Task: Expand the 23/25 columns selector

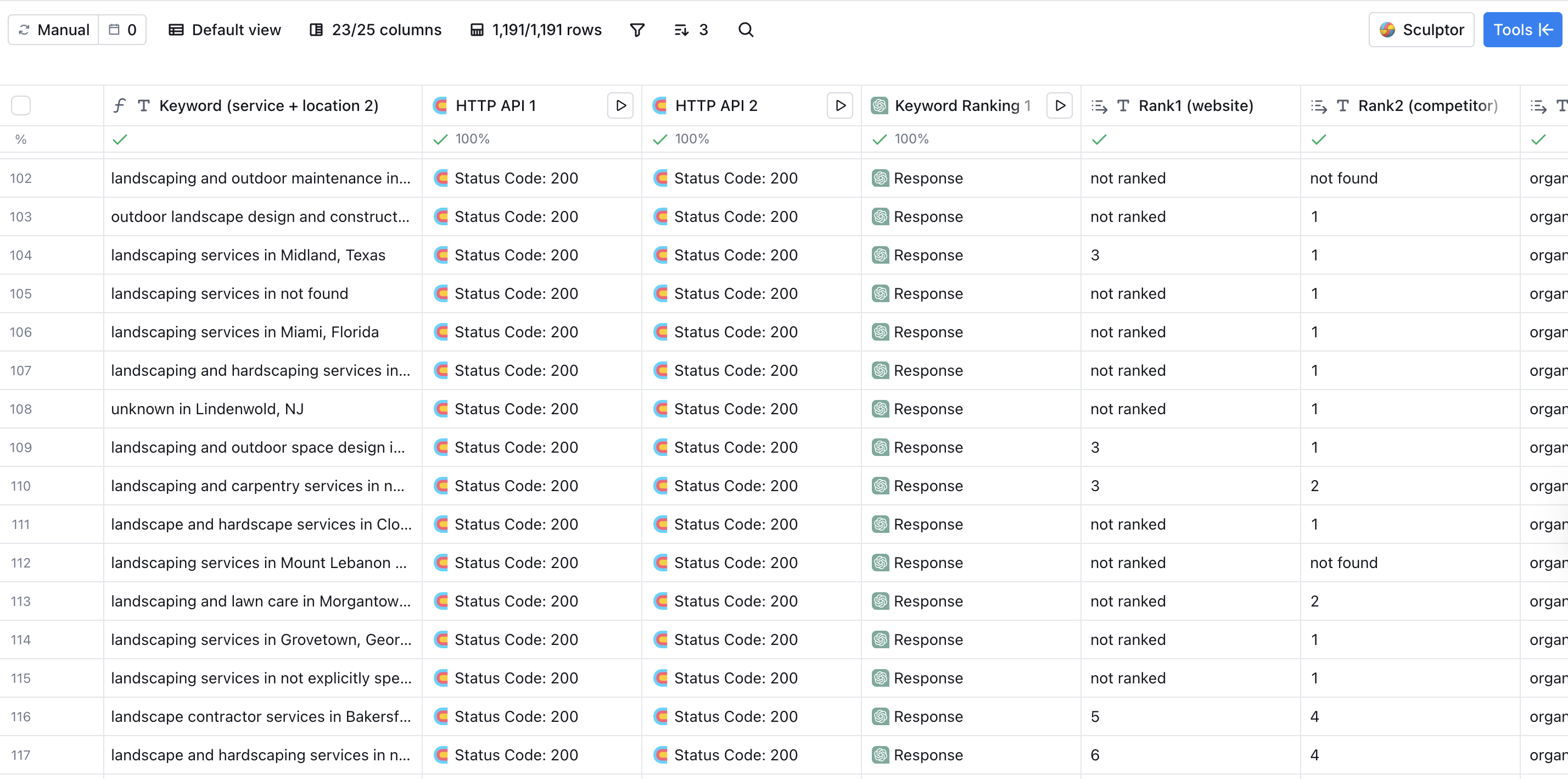Action: 376,30
